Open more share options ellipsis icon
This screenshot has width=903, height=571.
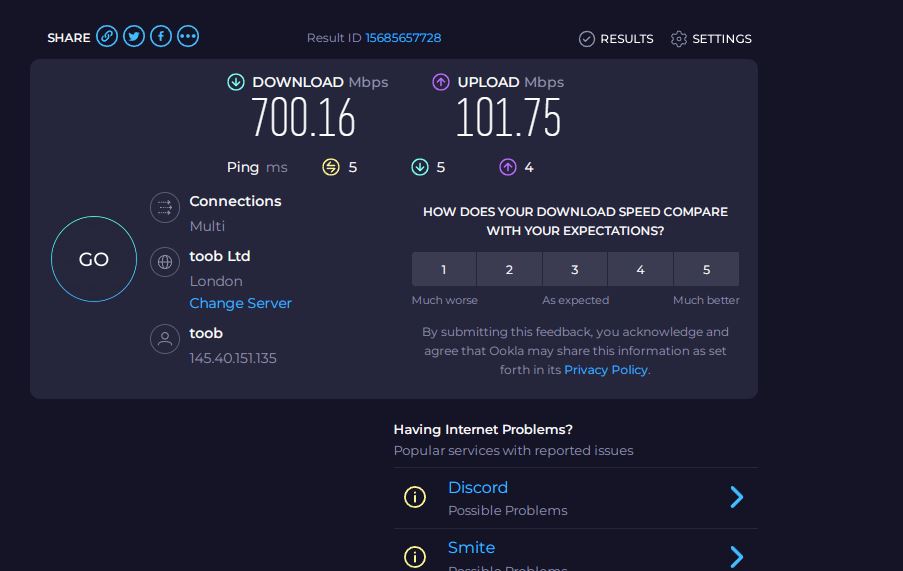(188, 36)
